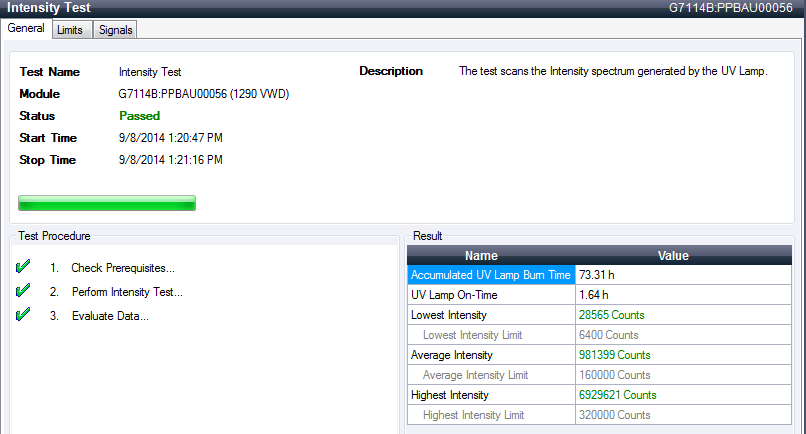Click the Highest Intensity value 6929621 Counts
This screenshot has height=434, width=806.
click(617, 395)
